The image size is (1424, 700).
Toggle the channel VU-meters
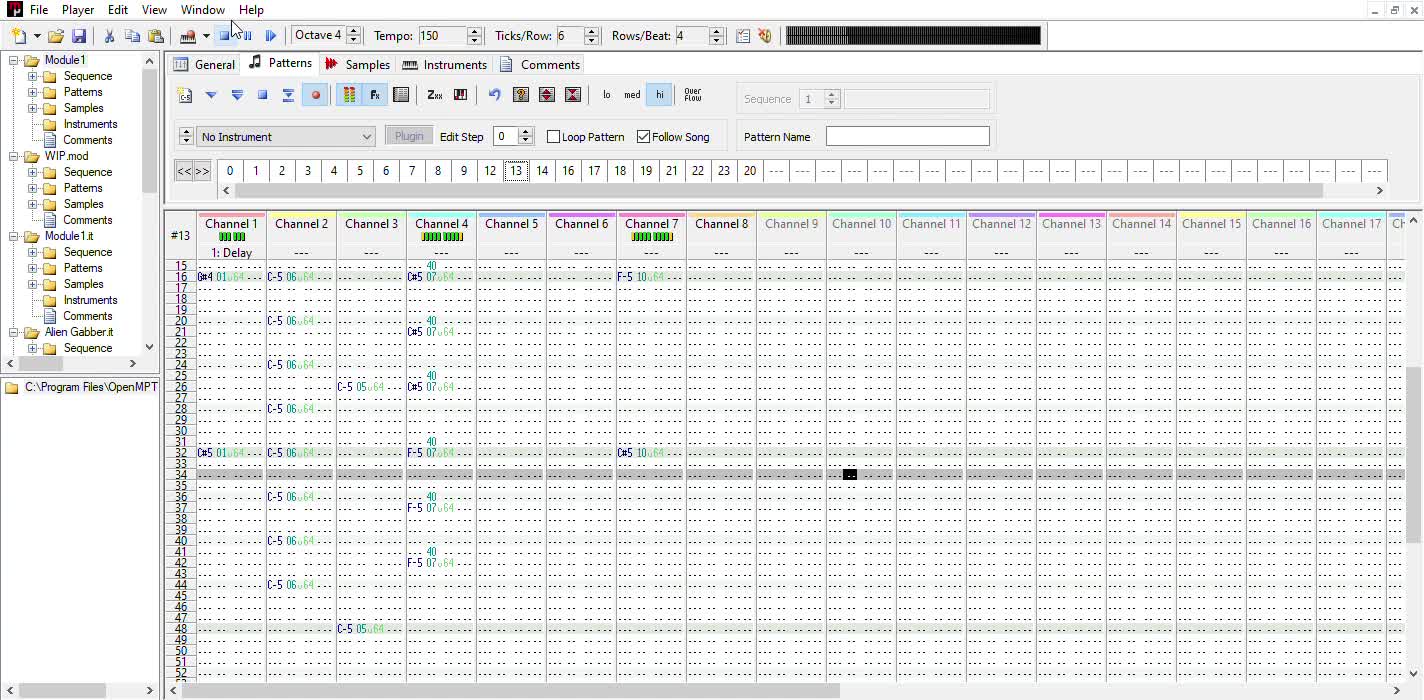click(349, 95)
